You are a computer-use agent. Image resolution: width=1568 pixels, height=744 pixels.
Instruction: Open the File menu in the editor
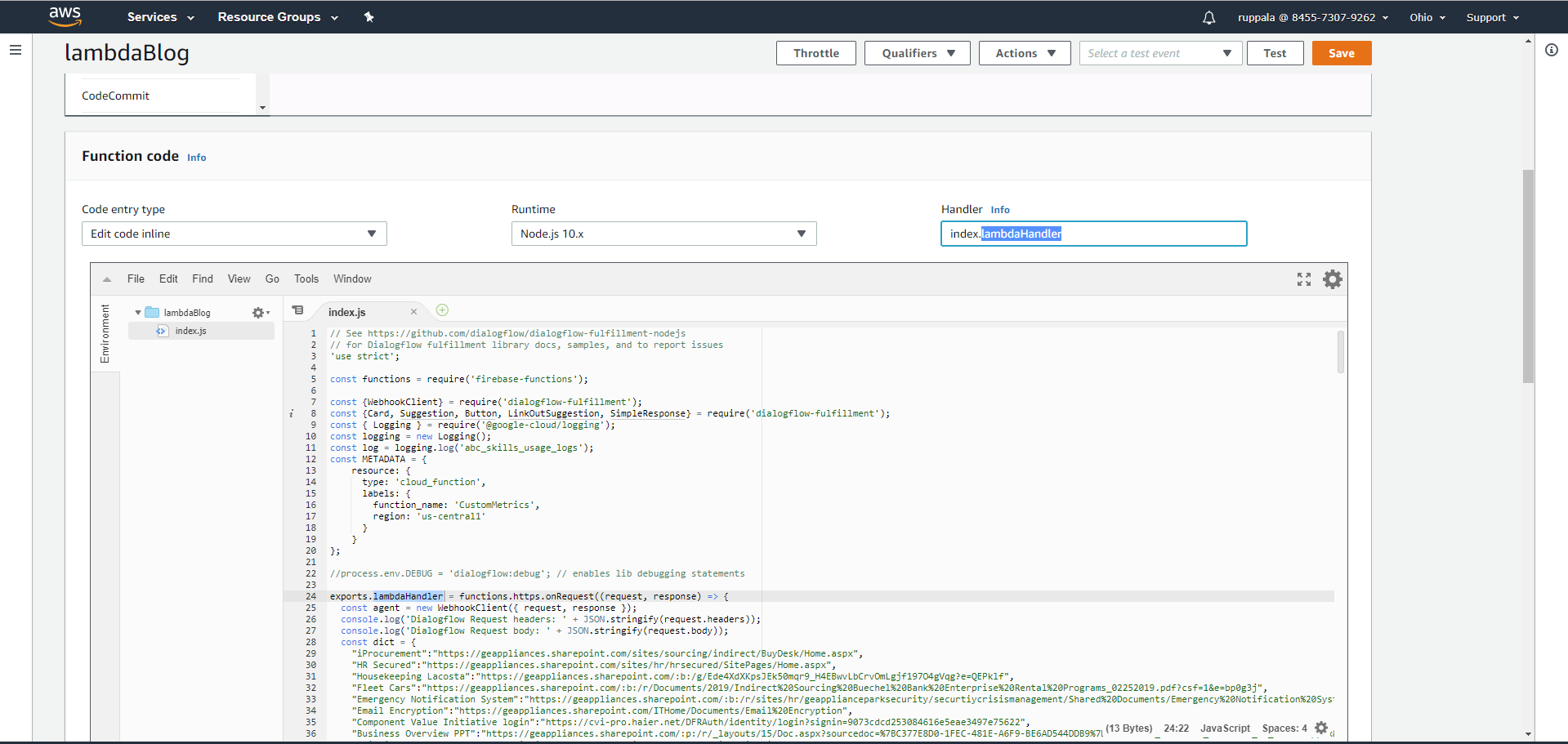pos(136,278)
